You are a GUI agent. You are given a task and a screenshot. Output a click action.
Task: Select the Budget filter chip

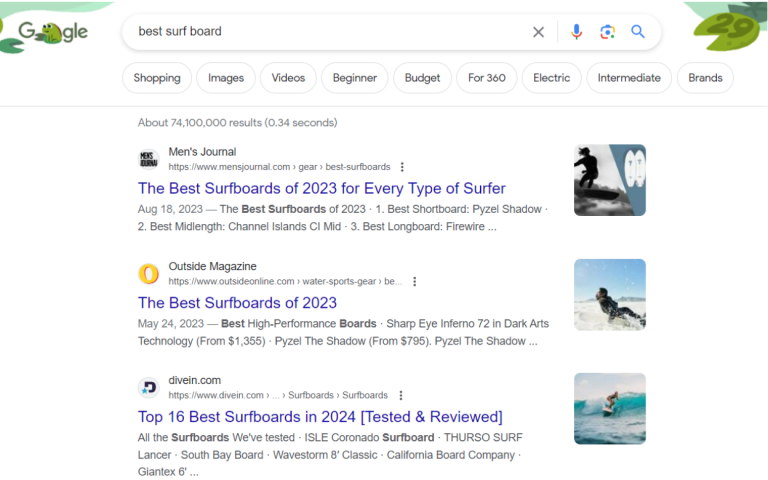[x=422, y=78]
